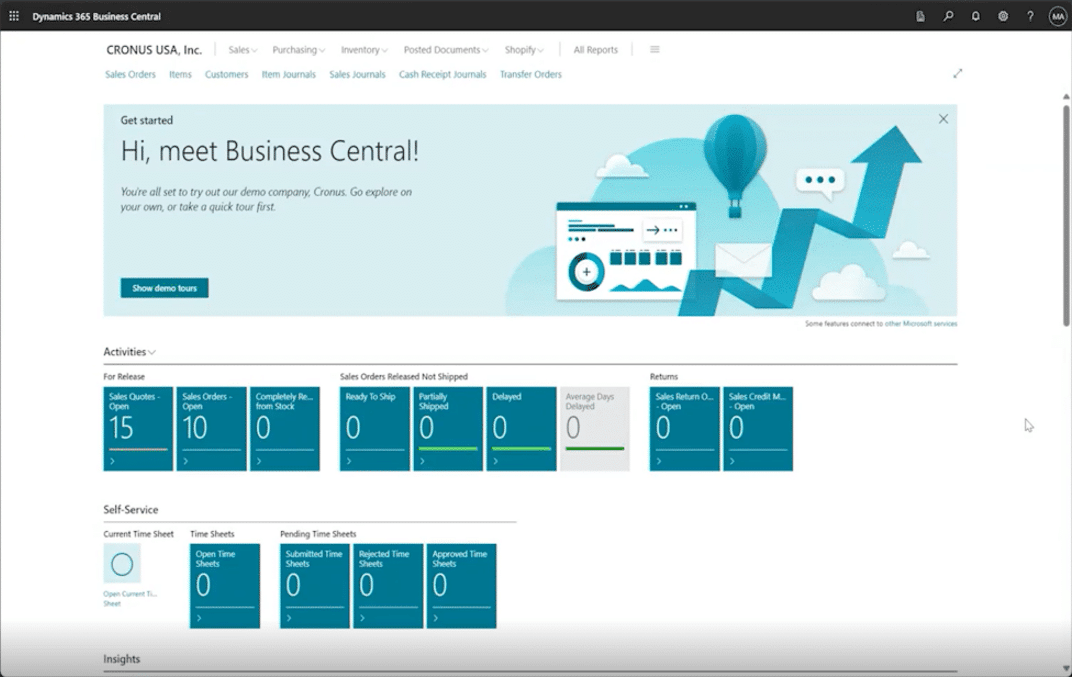Screen dimensions: 1072x677
Task: Open the hamburger more-menu icon
Action: (x=655, y=50)
